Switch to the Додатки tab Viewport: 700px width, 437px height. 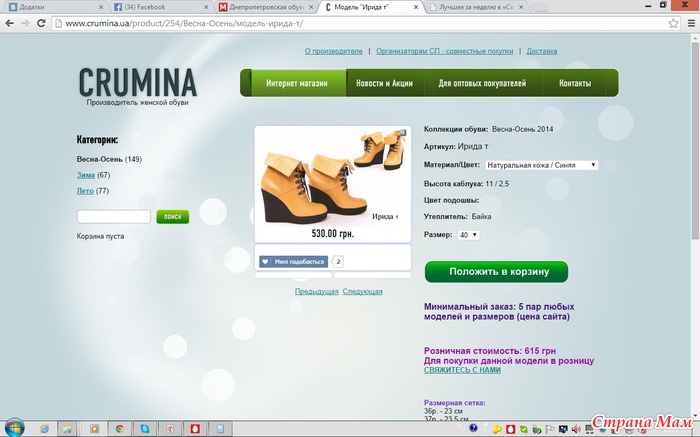(54, 7)
